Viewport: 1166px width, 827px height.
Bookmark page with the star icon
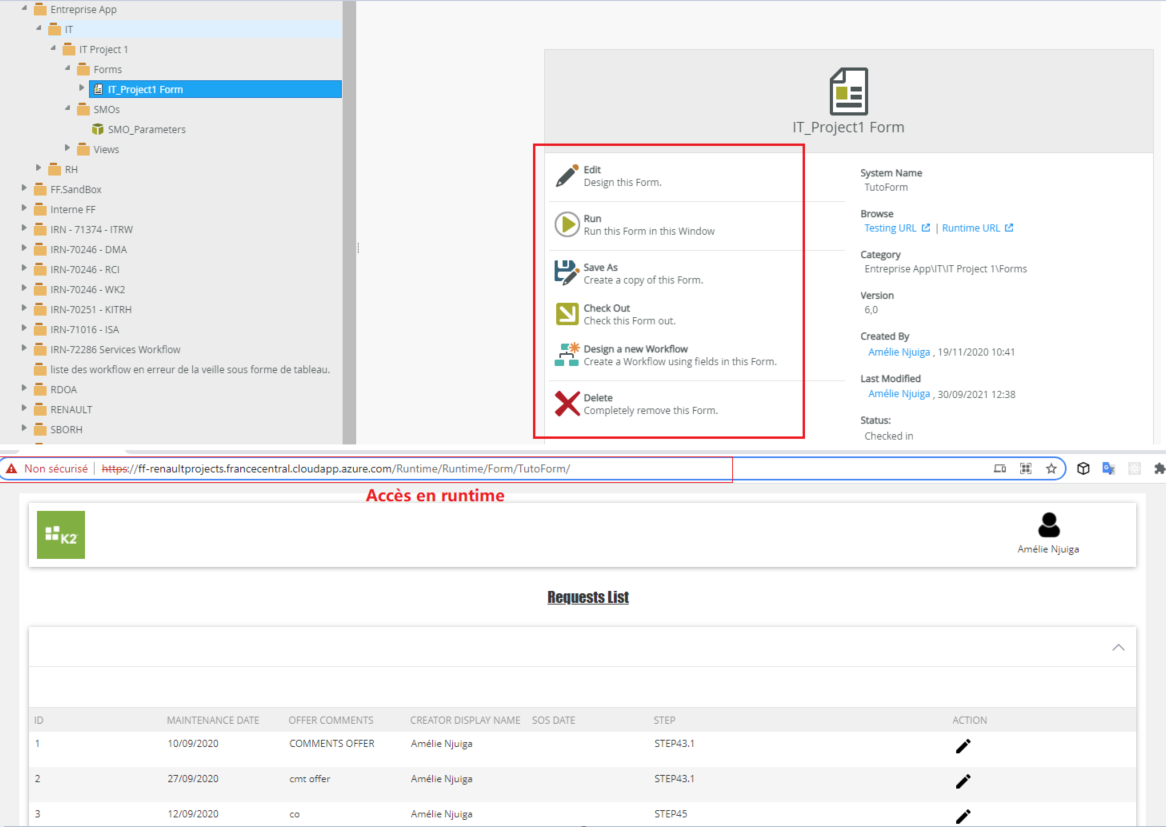click(x=1051, y=468)
